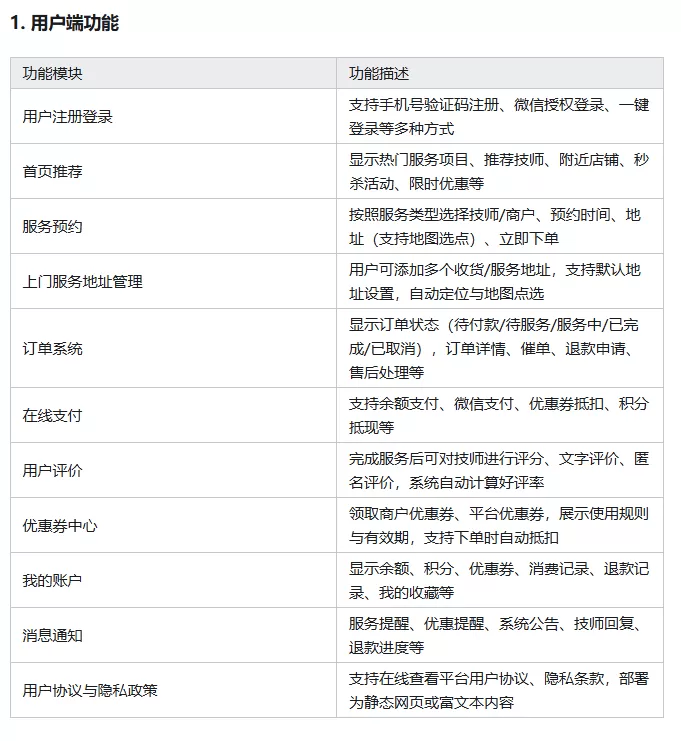Click the '订单系统' module cell
This screenshot has height=741, width=681.
pos(52,349)
